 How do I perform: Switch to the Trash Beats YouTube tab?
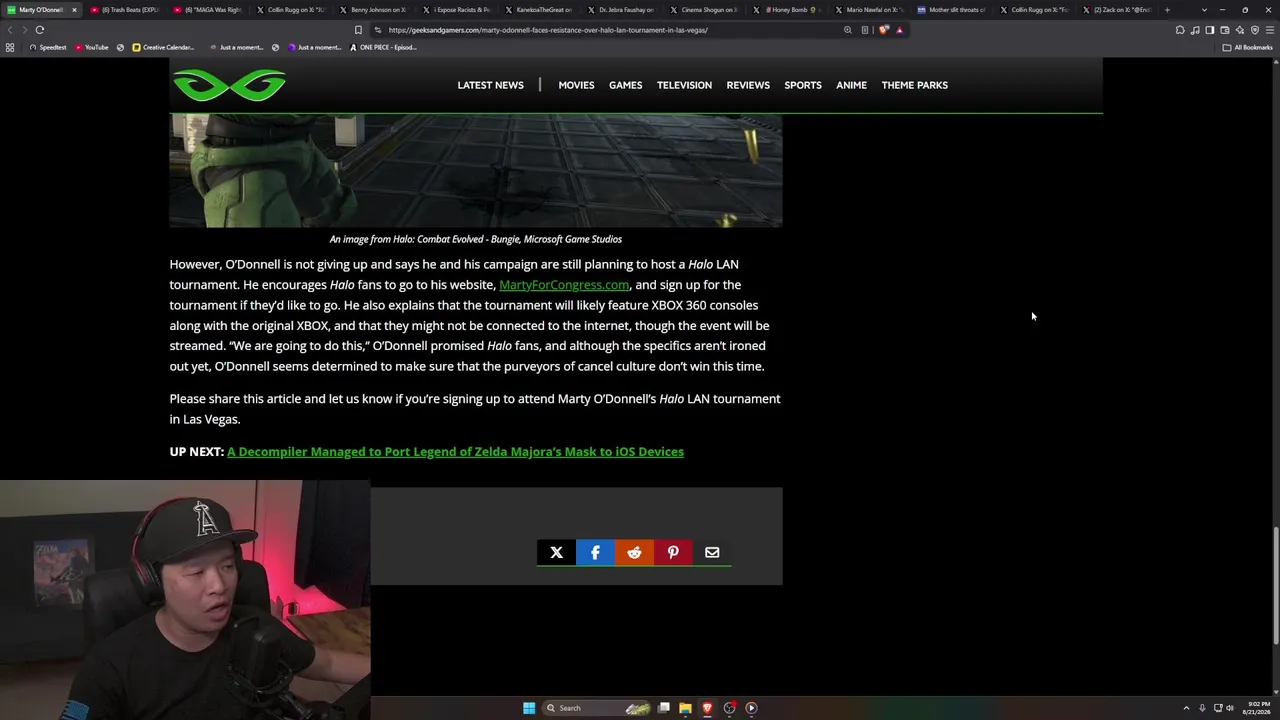(125, 10)
